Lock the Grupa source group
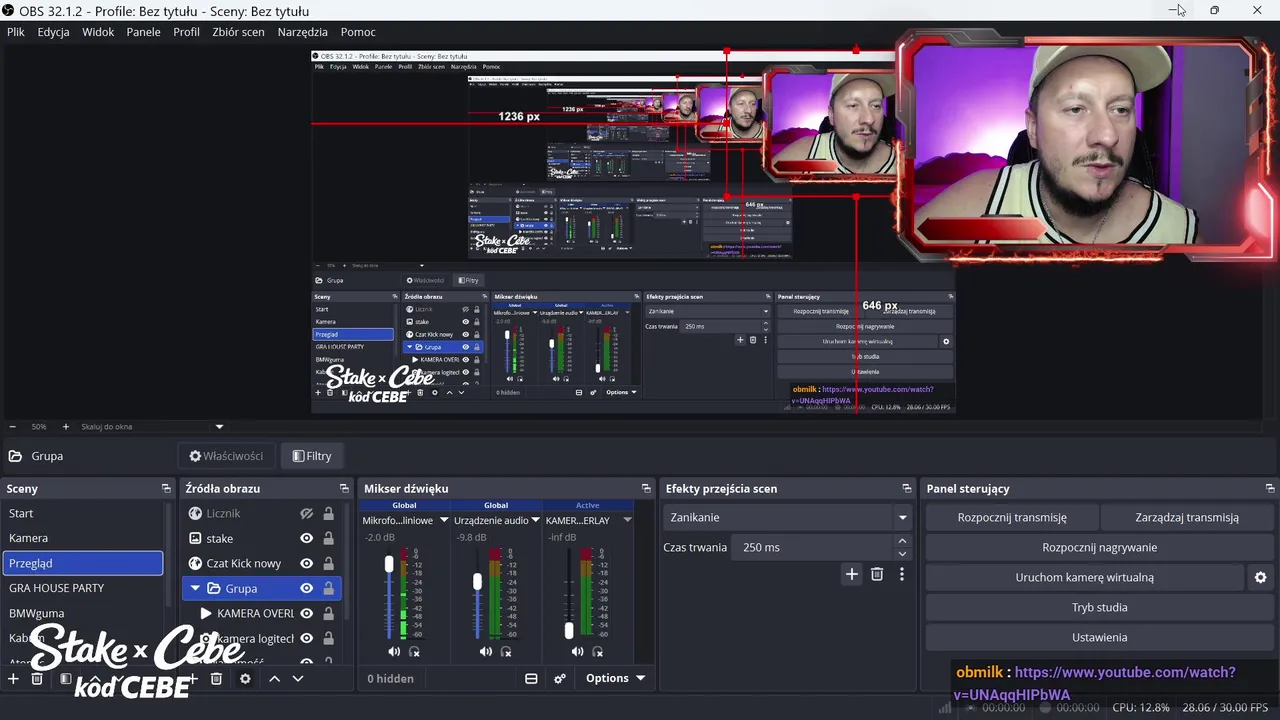Viewport: 1280px width, 720px height. point(328,589)
